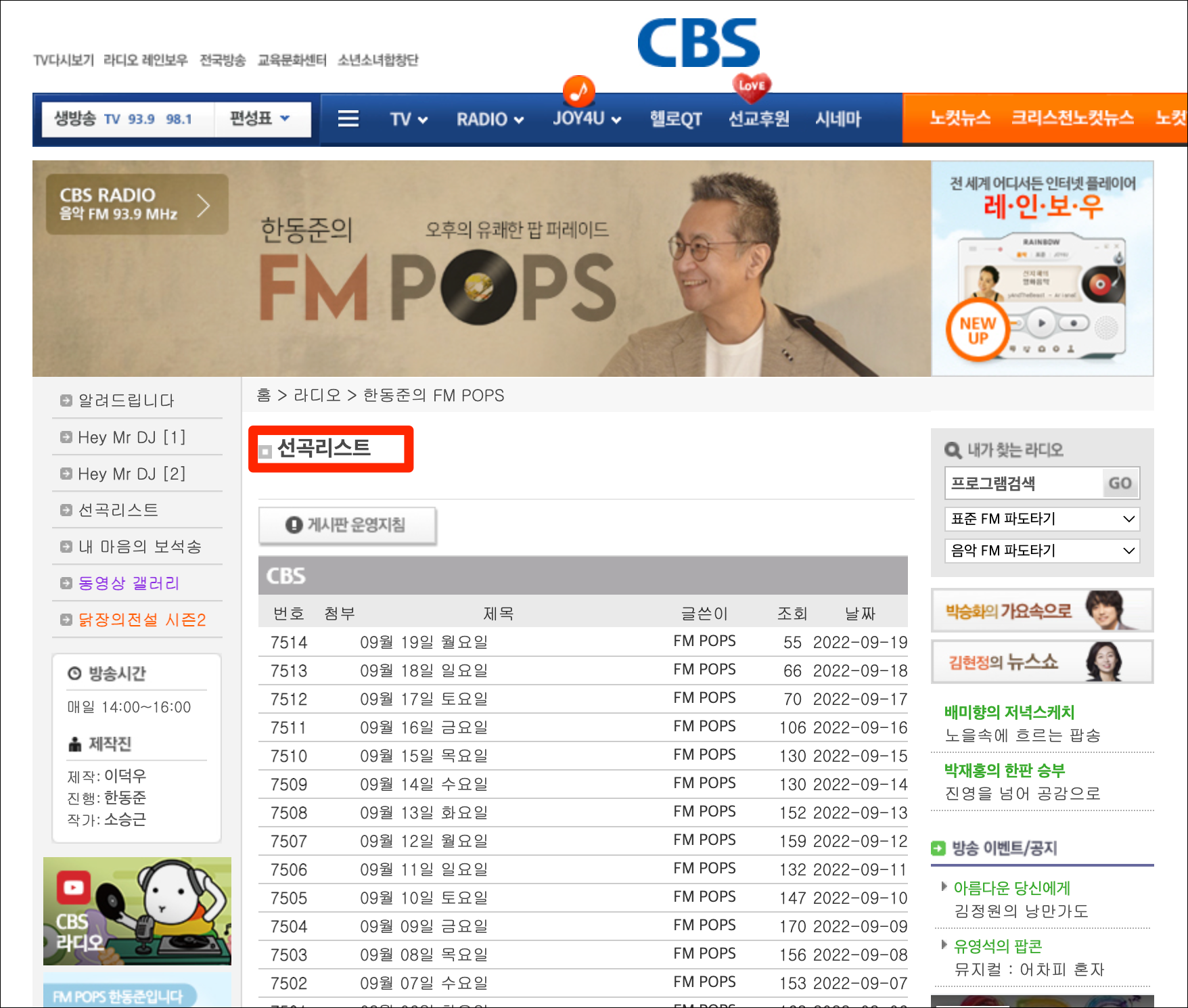Click the staff icon beside 제작진
Image resolution: width=1188 pixels, height=1008 pixels.
point(75,744)
